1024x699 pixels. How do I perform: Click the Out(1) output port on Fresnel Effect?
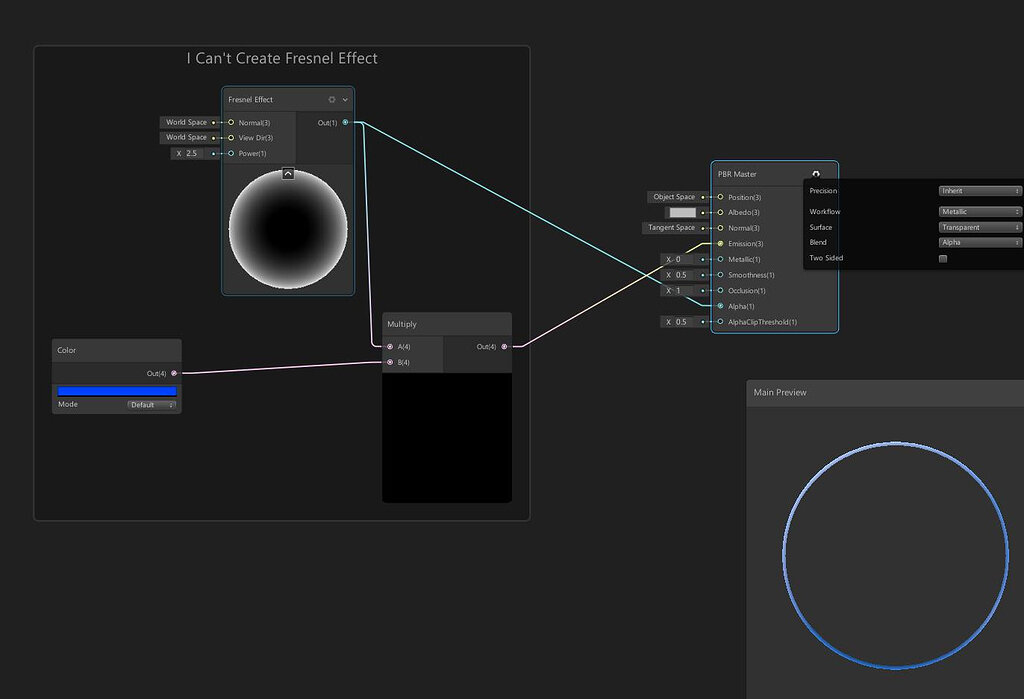[345, 122]
